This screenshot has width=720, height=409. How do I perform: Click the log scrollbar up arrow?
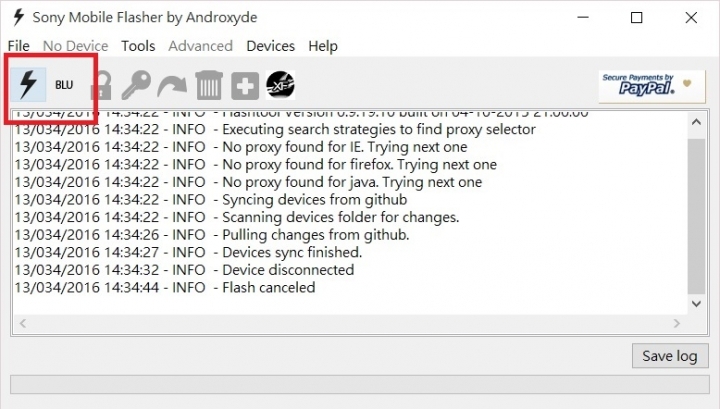coord(696,122)
